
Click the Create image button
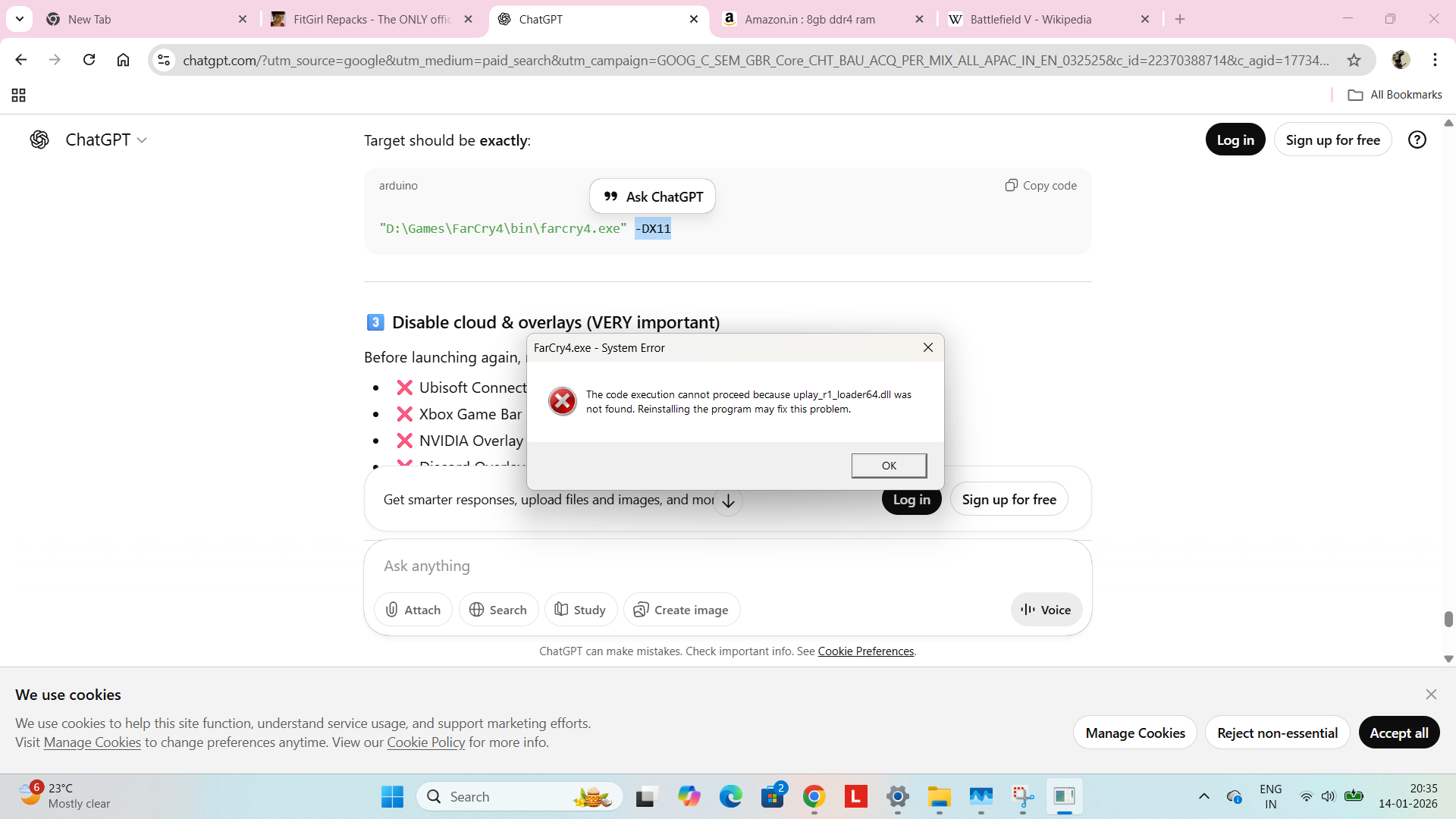pos(681,610)
